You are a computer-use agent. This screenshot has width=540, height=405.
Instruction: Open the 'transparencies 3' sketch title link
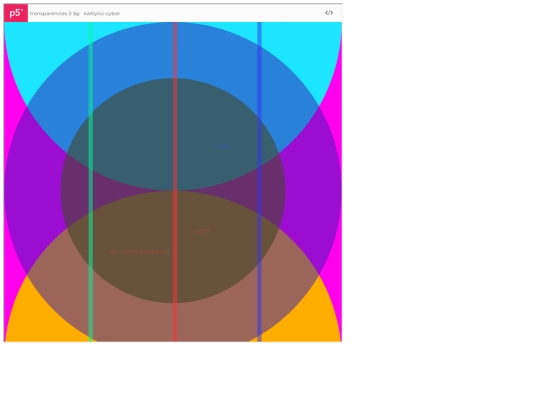coord(51,13)
